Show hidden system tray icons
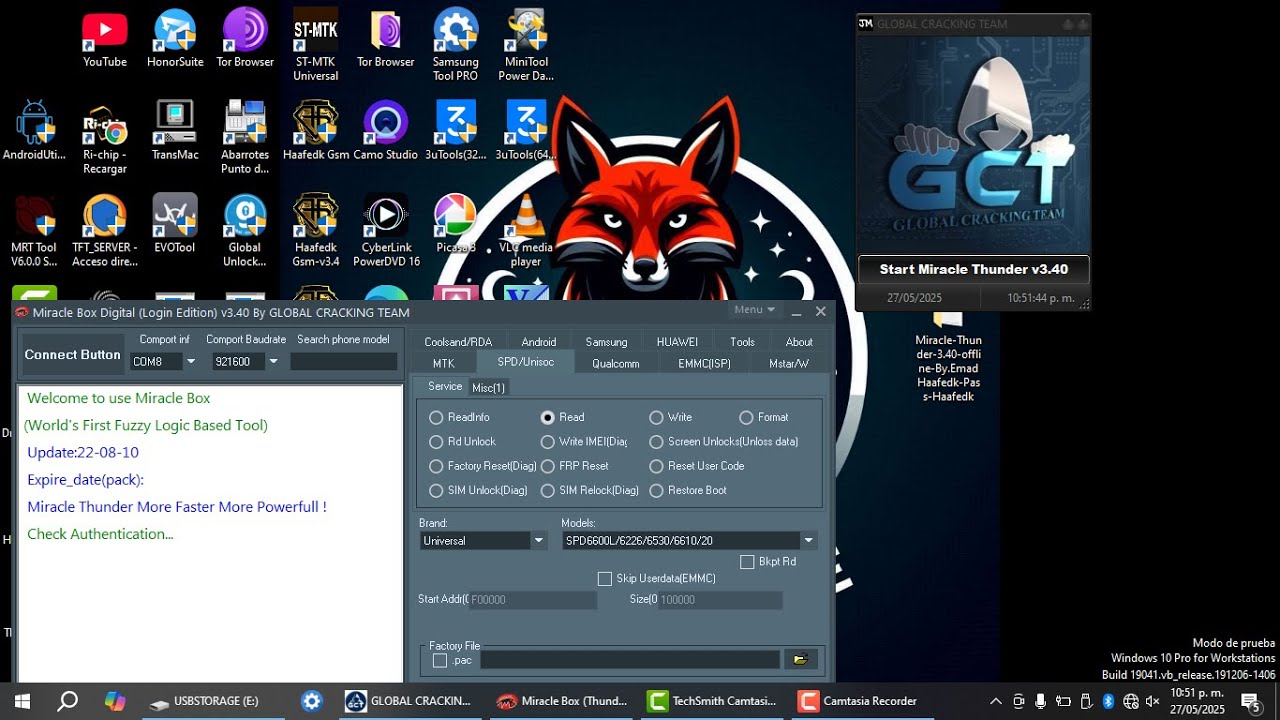This screenshot has height=720, width=1280. coord(995,701)
